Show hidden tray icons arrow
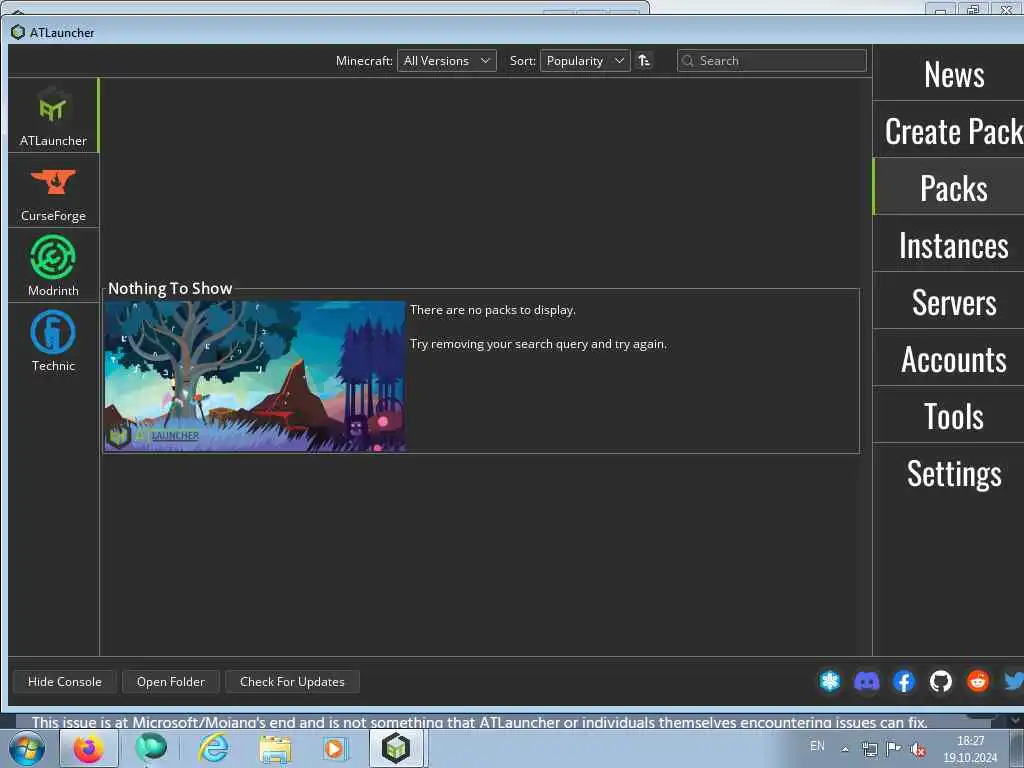 pos(845,749)
